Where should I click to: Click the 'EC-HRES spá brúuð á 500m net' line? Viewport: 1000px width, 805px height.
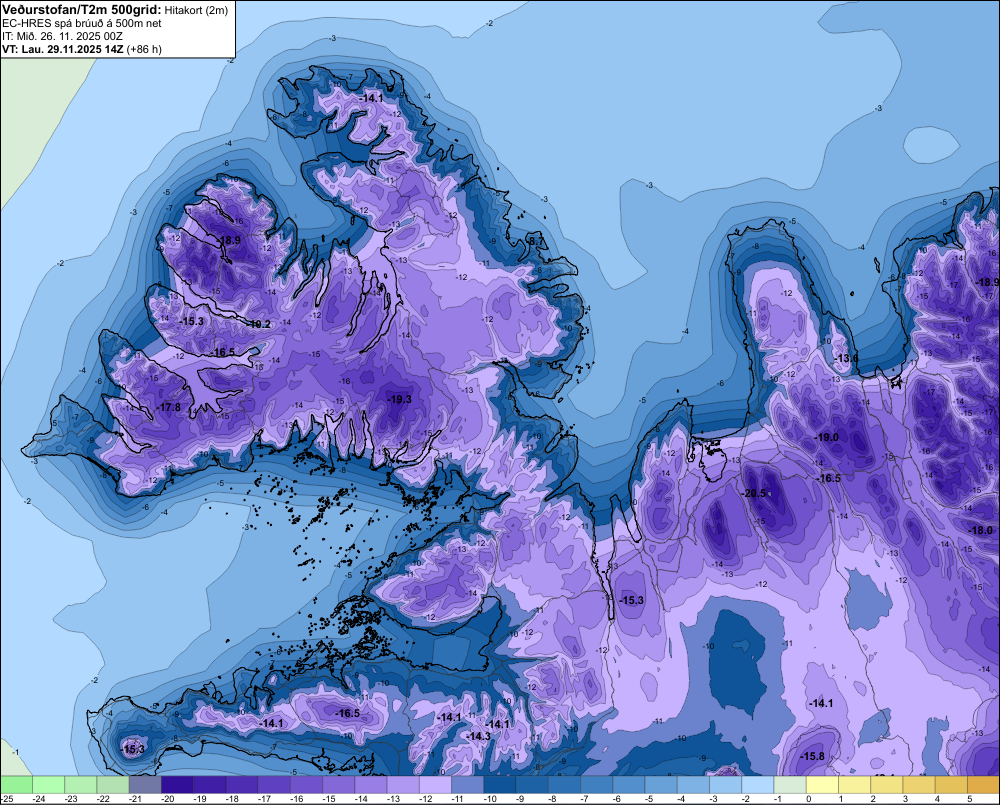tap(82, 23)
